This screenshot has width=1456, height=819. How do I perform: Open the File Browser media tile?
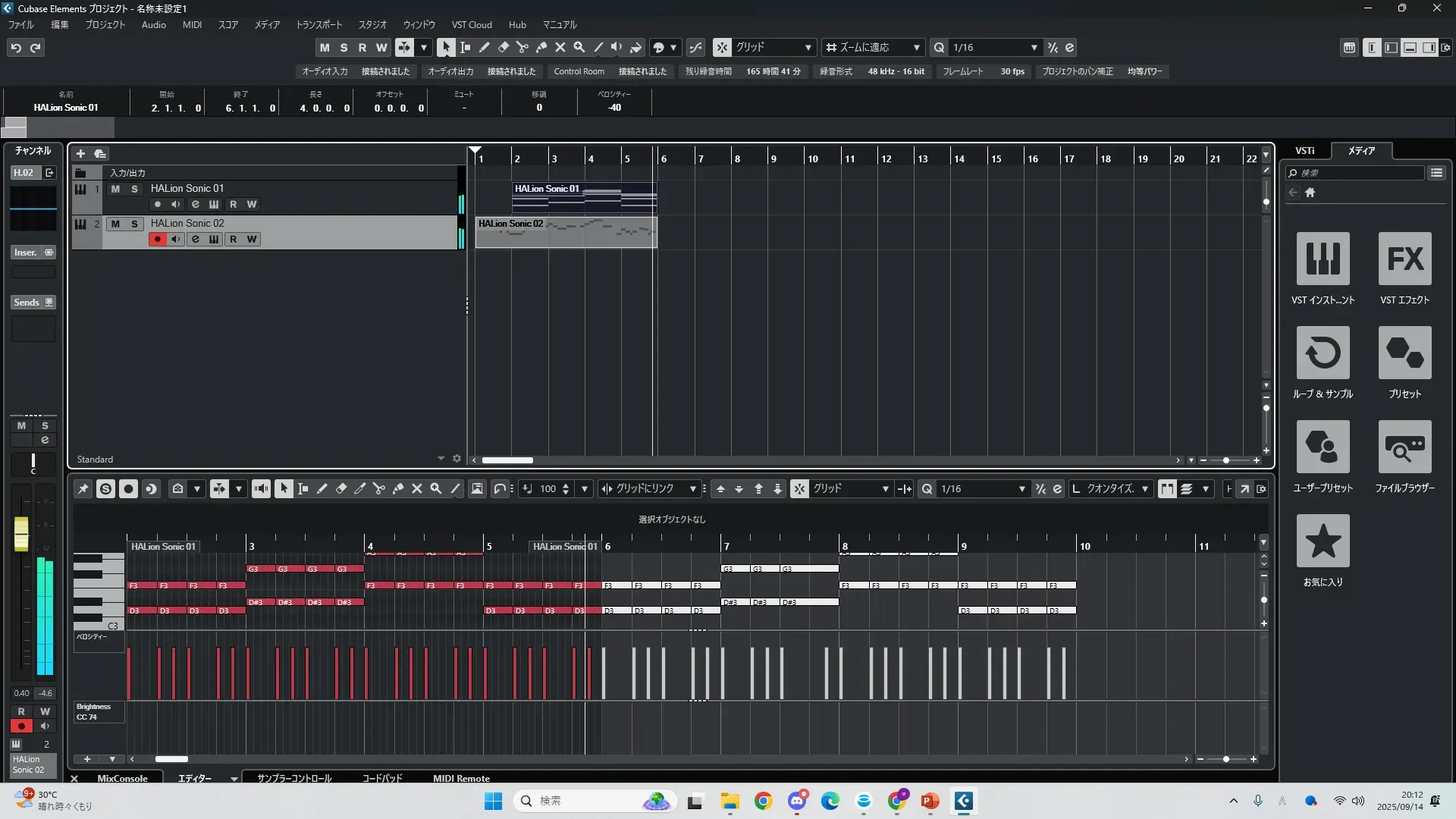tap(1404, 447)
